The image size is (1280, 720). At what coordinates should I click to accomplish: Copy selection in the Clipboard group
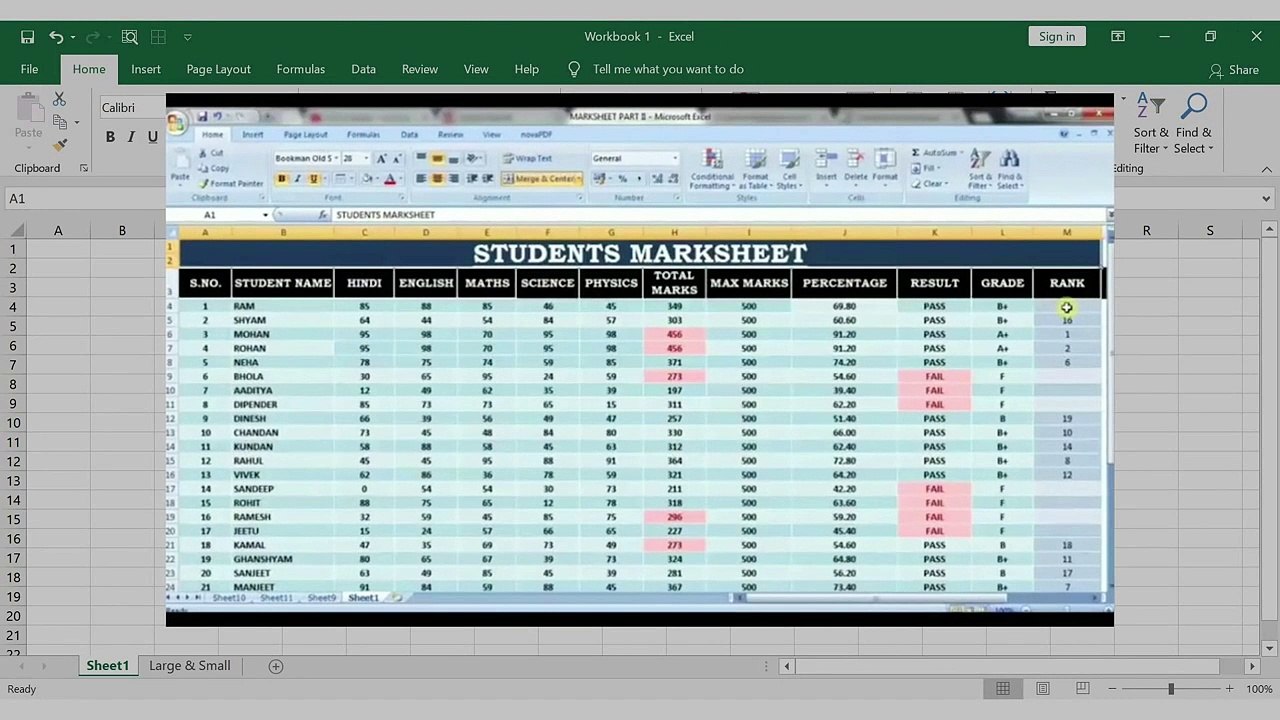click(x=60, y=122)
